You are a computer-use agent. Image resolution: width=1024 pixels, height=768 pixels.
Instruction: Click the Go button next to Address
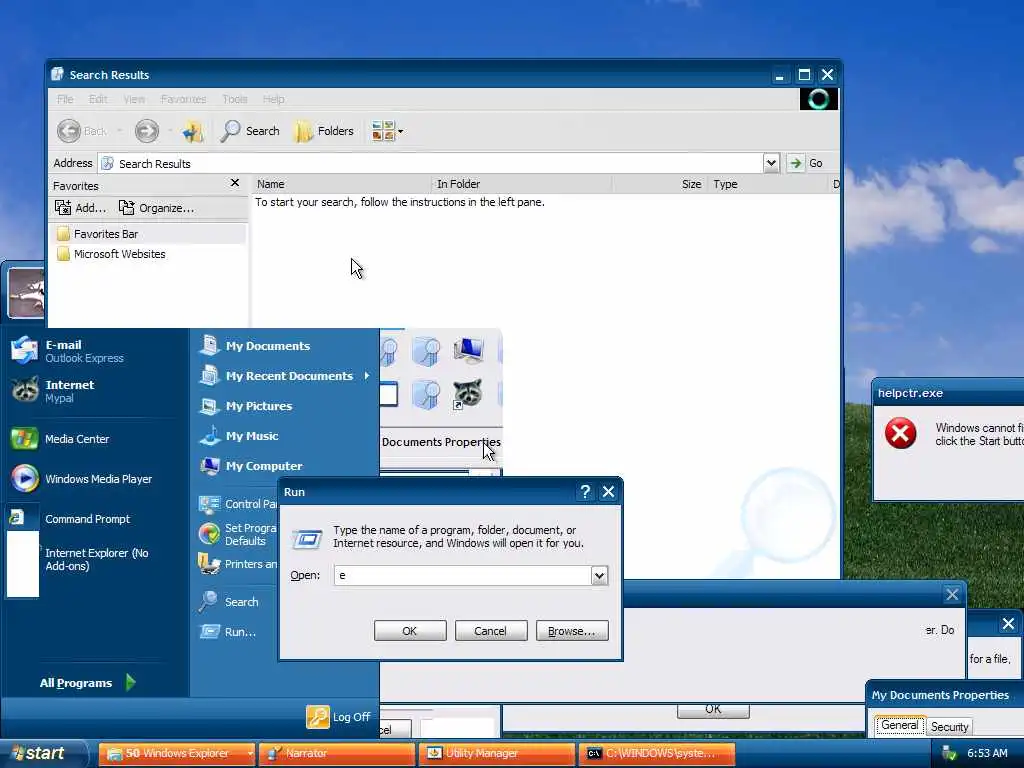[805, 163]
